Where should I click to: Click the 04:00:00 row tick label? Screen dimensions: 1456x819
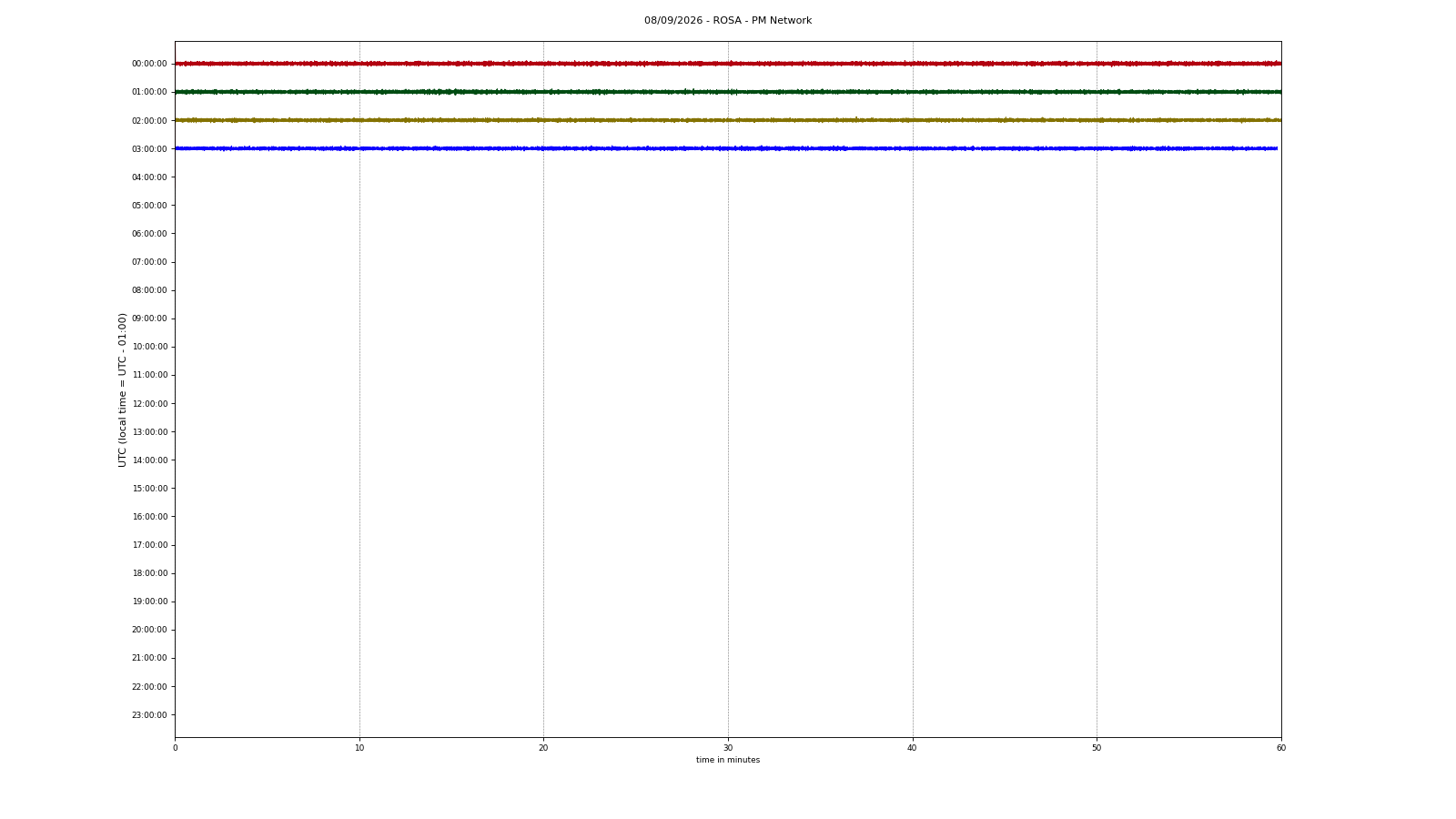point(149,177)
